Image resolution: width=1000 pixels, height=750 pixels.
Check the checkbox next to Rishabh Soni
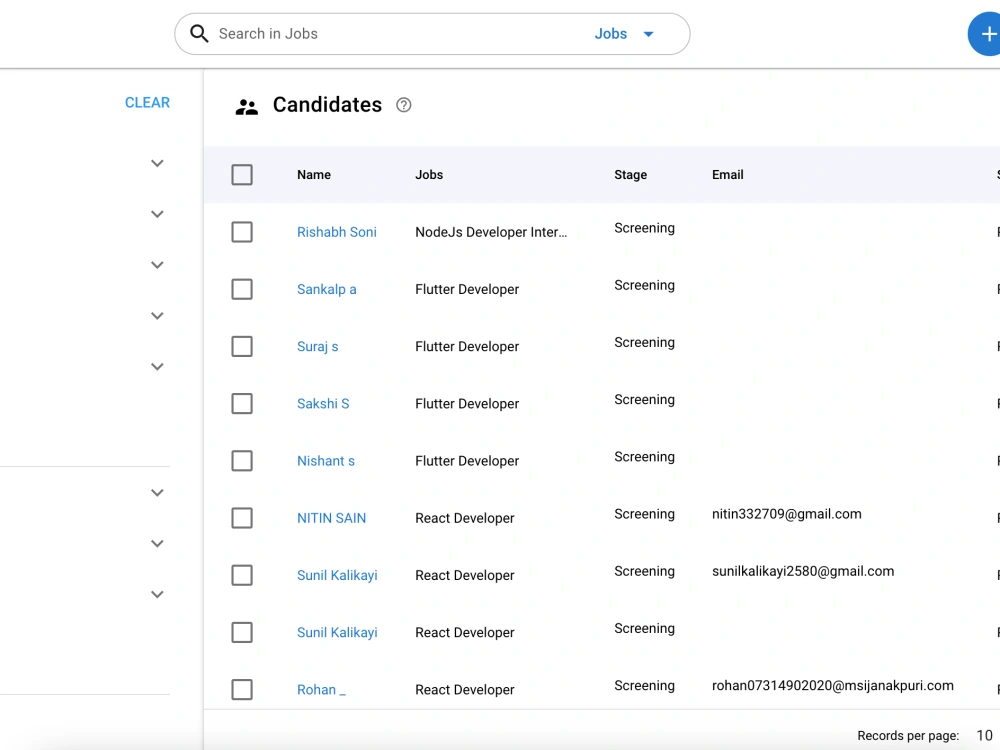(x=241, y=231)
